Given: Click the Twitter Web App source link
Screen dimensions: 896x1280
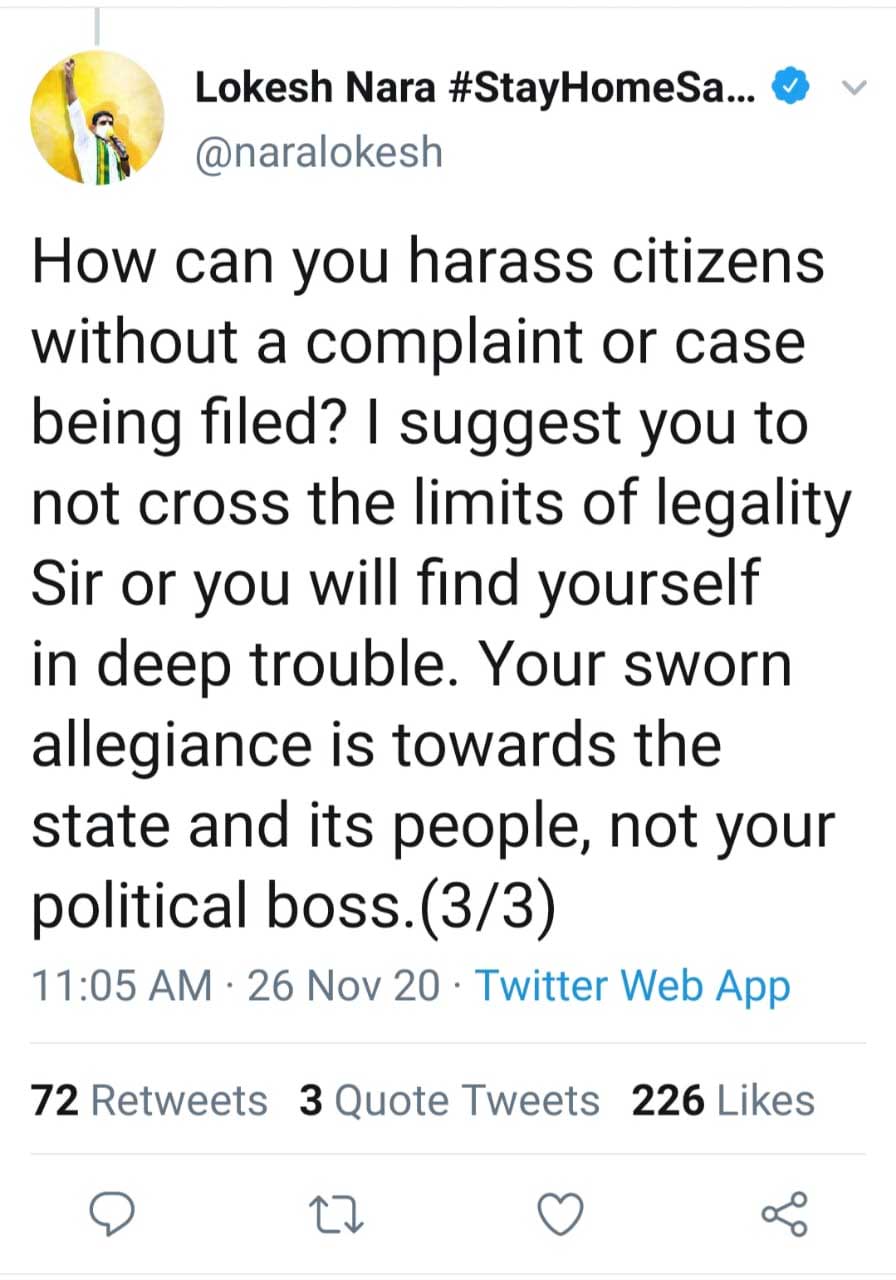Looking at the screenshot, I should point(631,985).
